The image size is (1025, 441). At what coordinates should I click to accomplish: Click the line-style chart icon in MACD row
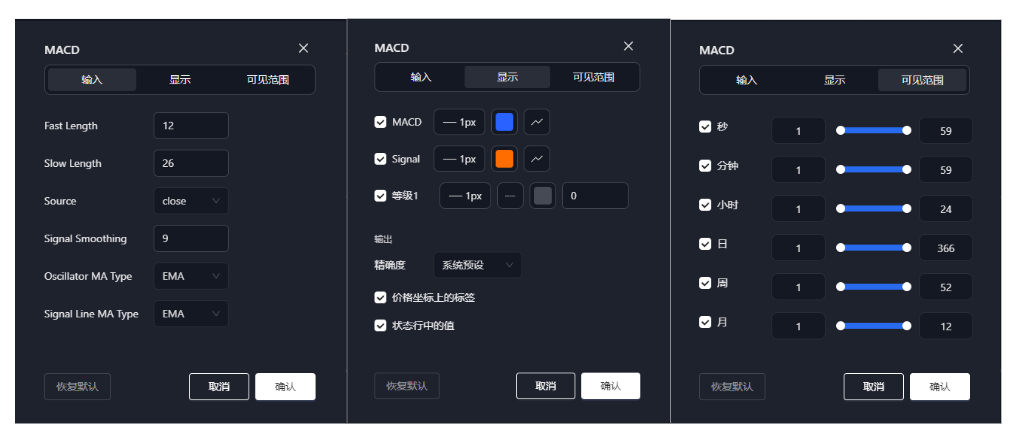point(537,122)
